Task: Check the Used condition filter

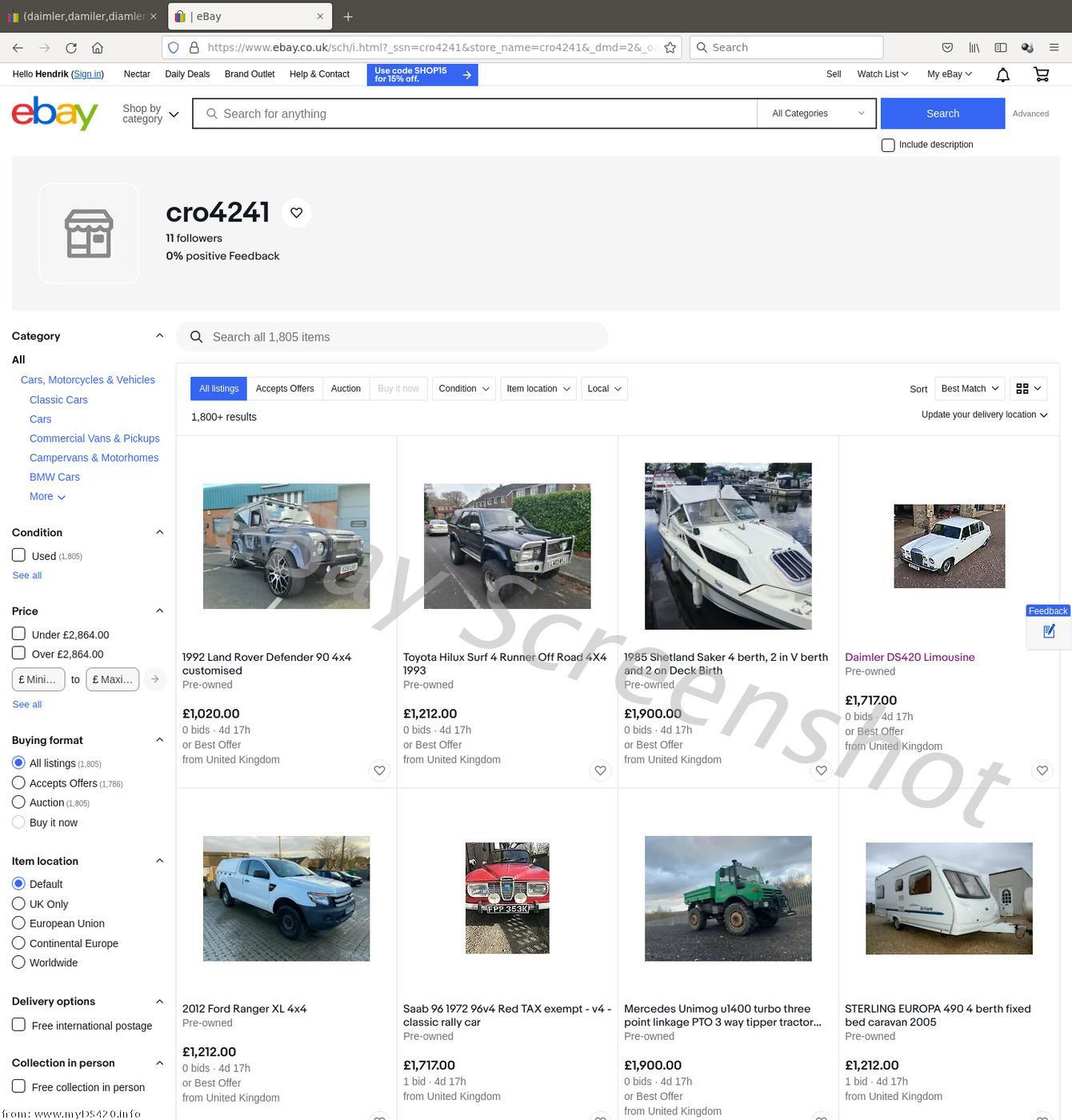Action: (18, 554)
